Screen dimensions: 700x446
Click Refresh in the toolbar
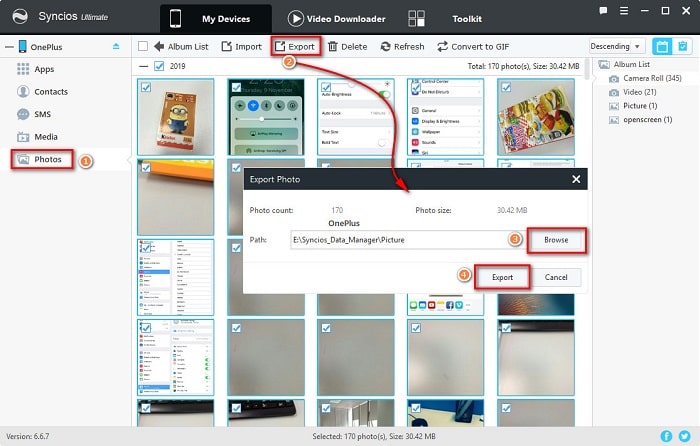click(402, 46)
